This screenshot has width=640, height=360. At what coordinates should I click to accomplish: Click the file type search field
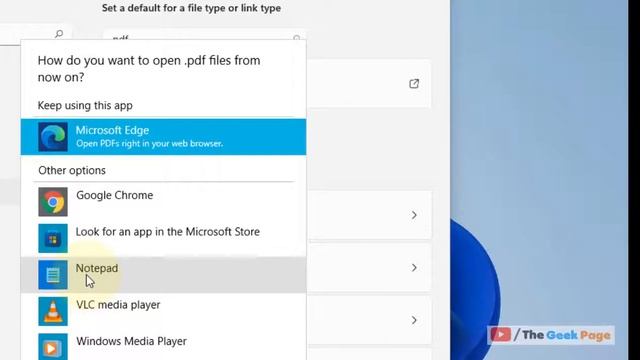coord(204,35)
